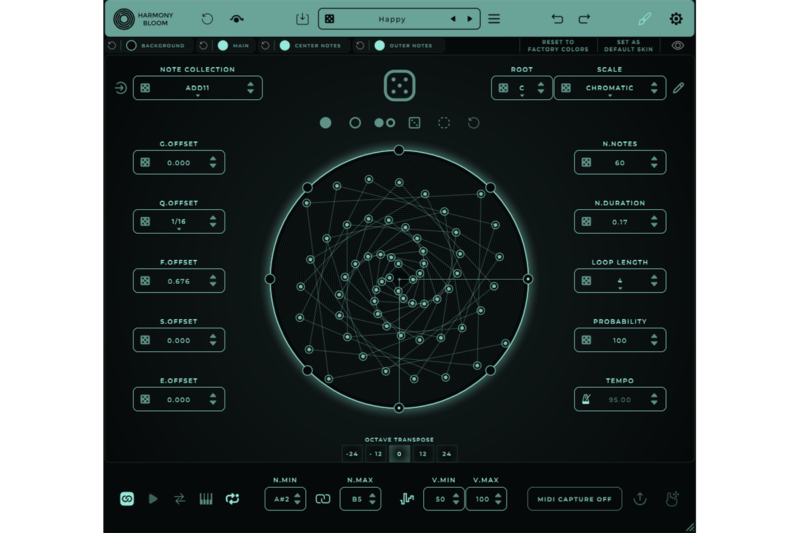800x533 pixels.
Task: Select octave transpose 12
Action: point(423,453)
